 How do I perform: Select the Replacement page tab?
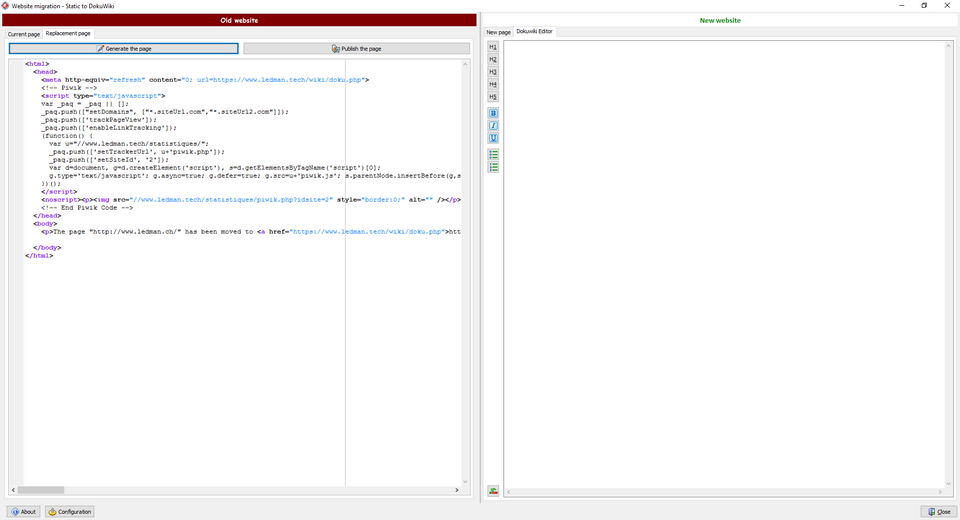click(x=68, y=33)
